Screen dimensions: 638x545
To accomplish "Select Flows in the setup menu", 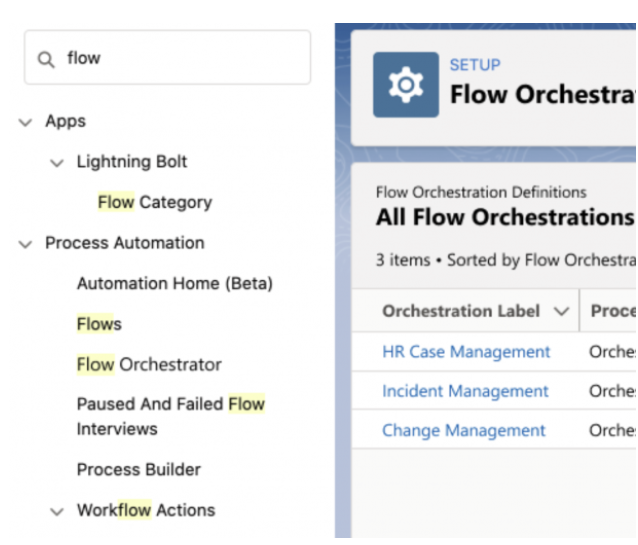I will 99,324.
